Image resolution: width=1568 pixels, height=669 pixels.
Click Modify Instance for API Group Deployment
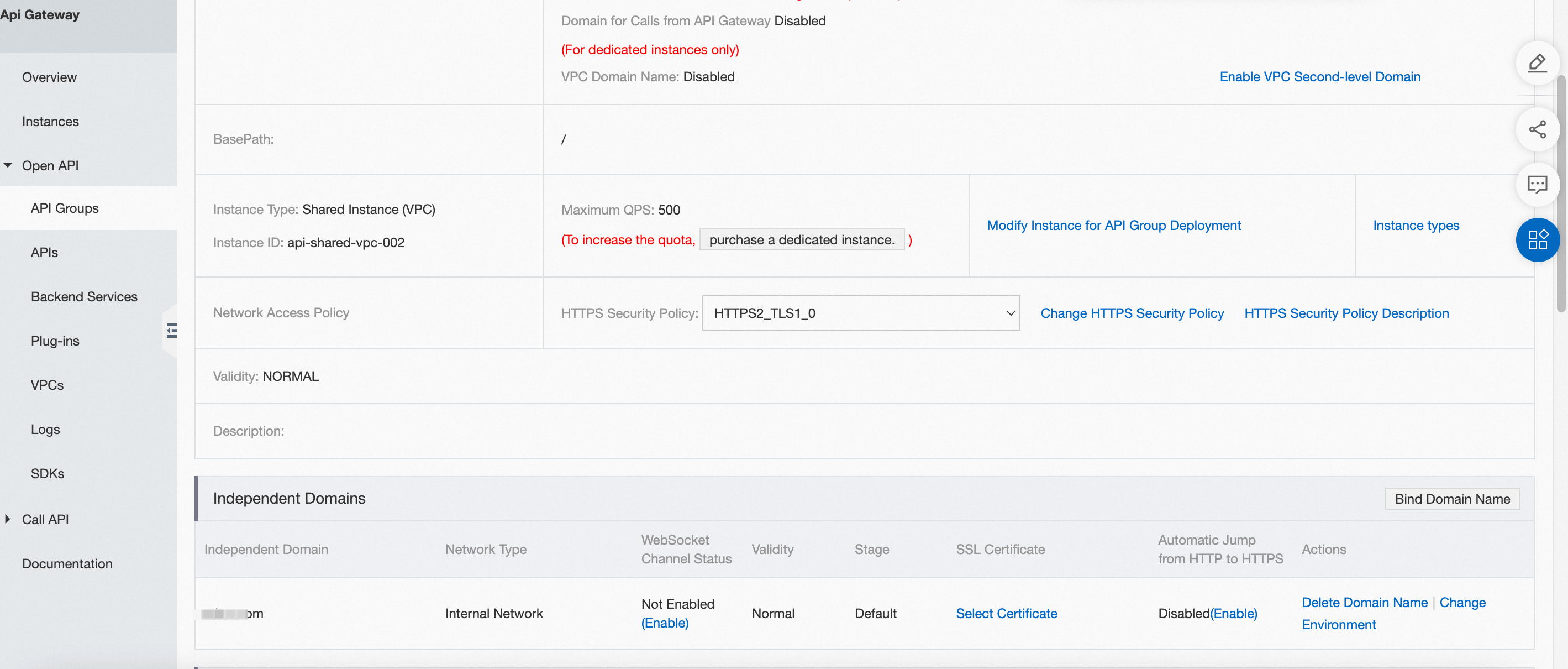(x=1113, y=226)
